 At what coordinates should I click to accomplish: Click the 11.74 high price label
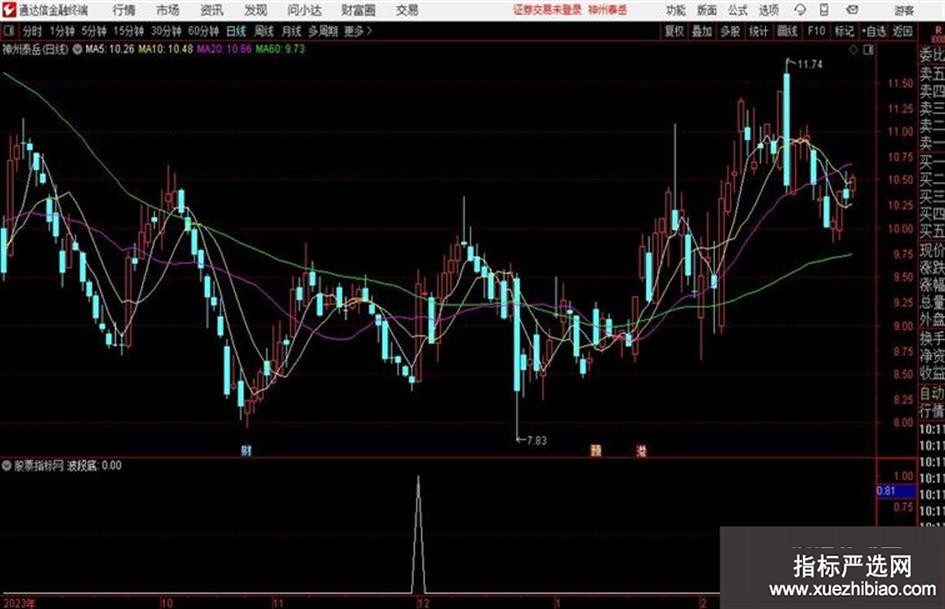coord(809,64)
